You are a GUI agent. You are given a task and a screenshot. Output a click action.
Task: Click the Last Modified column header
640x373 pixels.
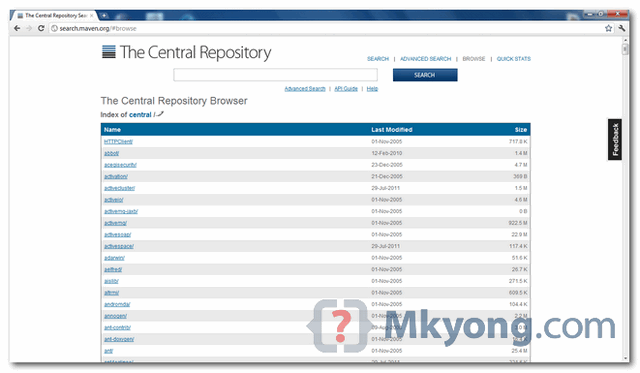(391, 130)
